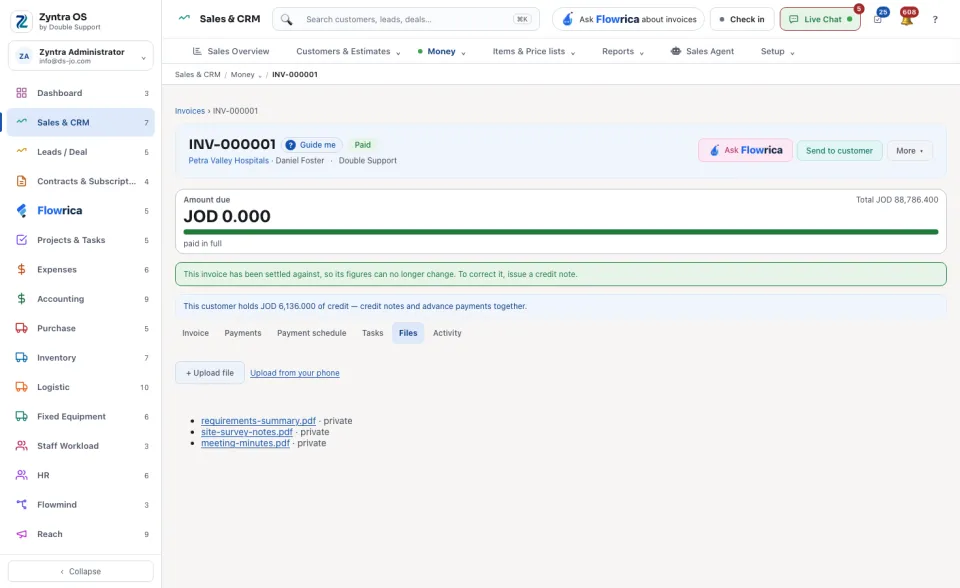Click the Expenses dollar icon
Viewport: 960px width, 588px height.
tap(21, 270)
